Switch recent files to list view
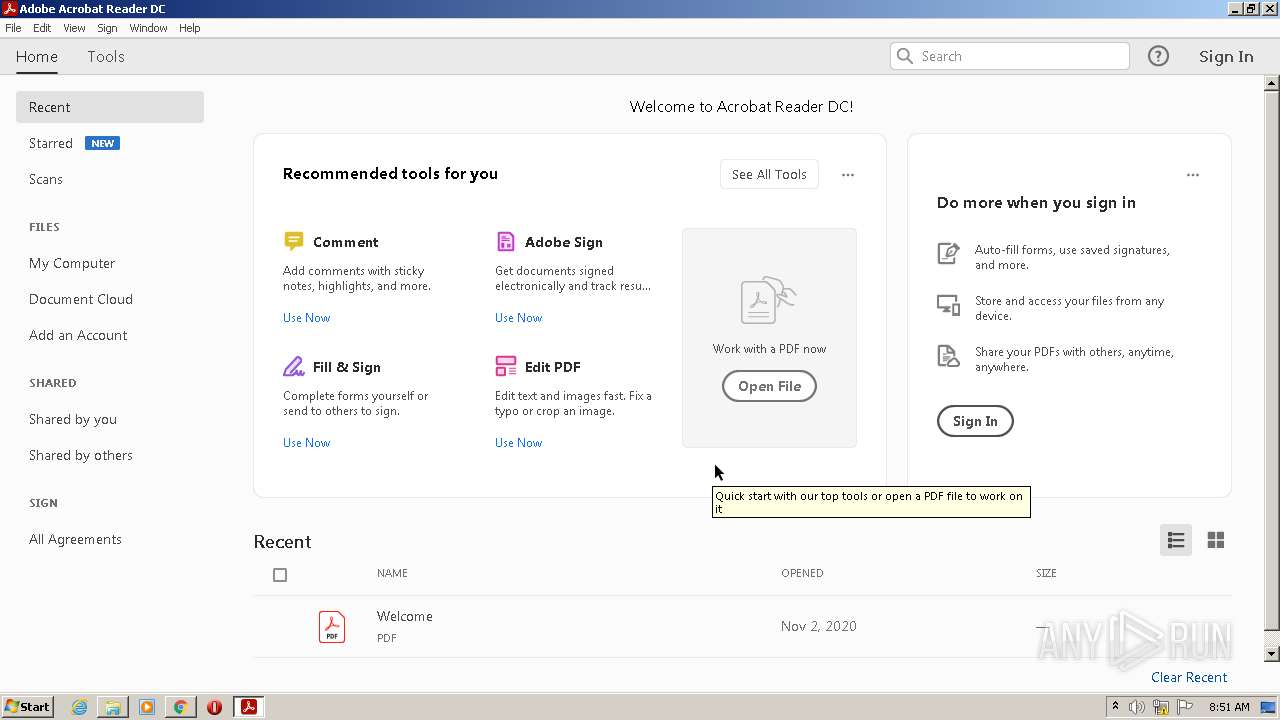This screenshot has width=1280, height=720. point(1176,540)
